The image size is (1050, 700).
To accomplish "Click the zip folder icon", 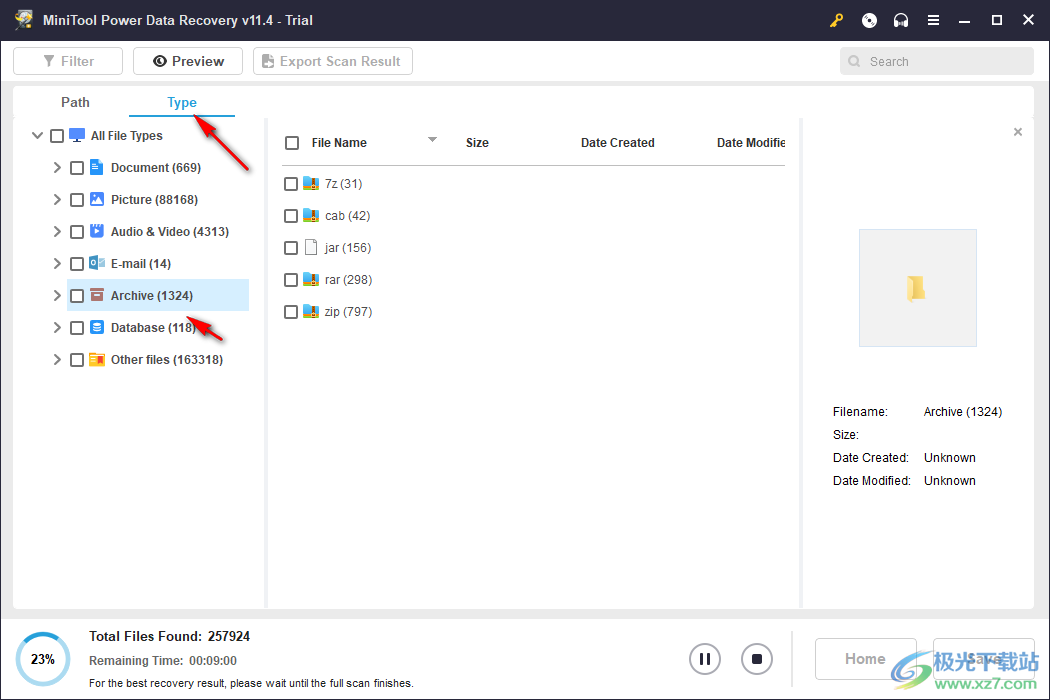I will pos(311,311).
